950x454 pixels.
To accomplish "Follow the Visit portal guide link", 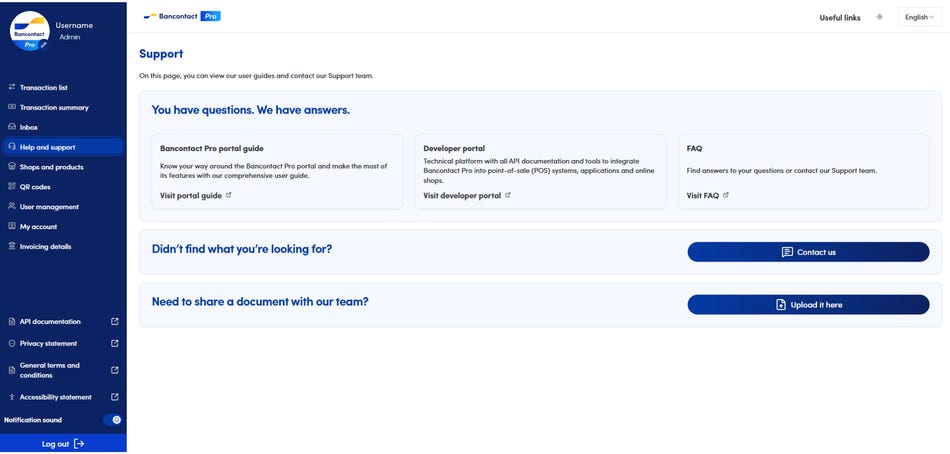I will point(191,196).
